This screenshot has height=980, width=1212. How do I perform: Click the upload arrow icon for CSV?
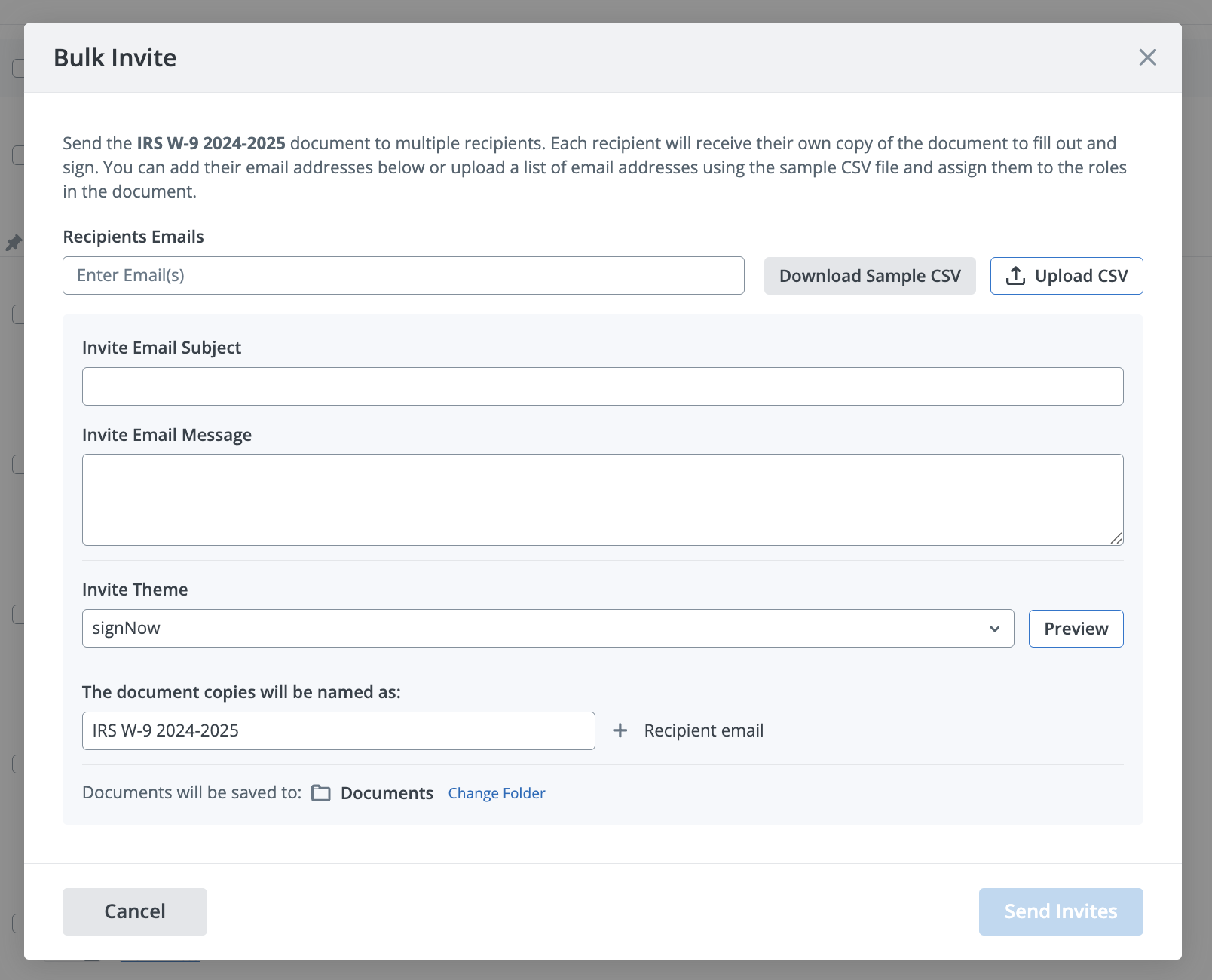(x=1015, y=276)
